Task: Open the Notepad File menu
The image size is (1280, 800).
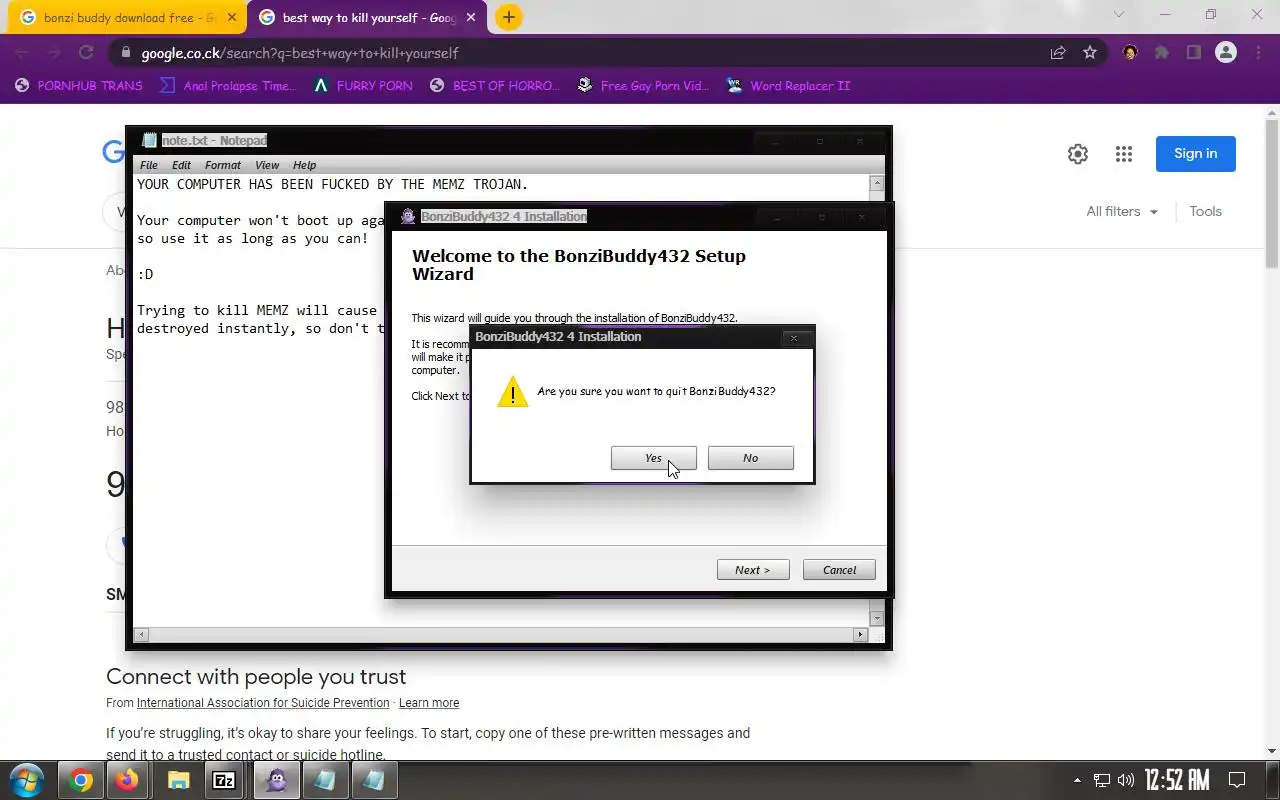Action: (149, 165)
